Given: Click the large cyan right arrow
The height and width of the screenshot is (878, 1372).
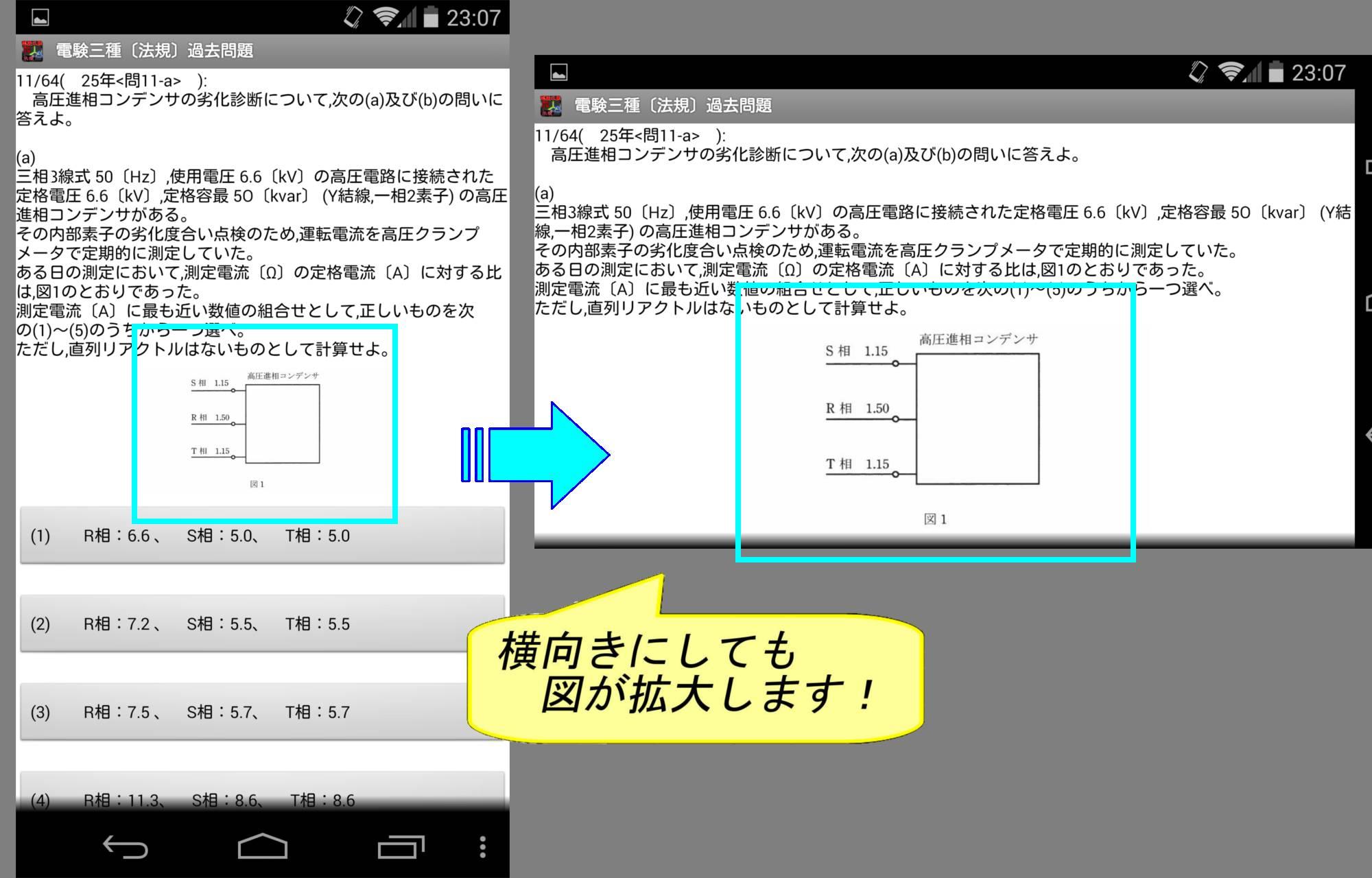Looking at the screenshot, I should [x=549, y=455].
